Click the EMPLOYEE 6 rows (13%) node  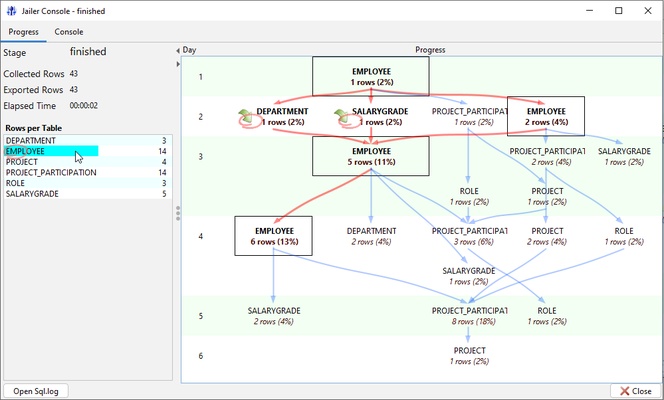[x=273, y=235]
